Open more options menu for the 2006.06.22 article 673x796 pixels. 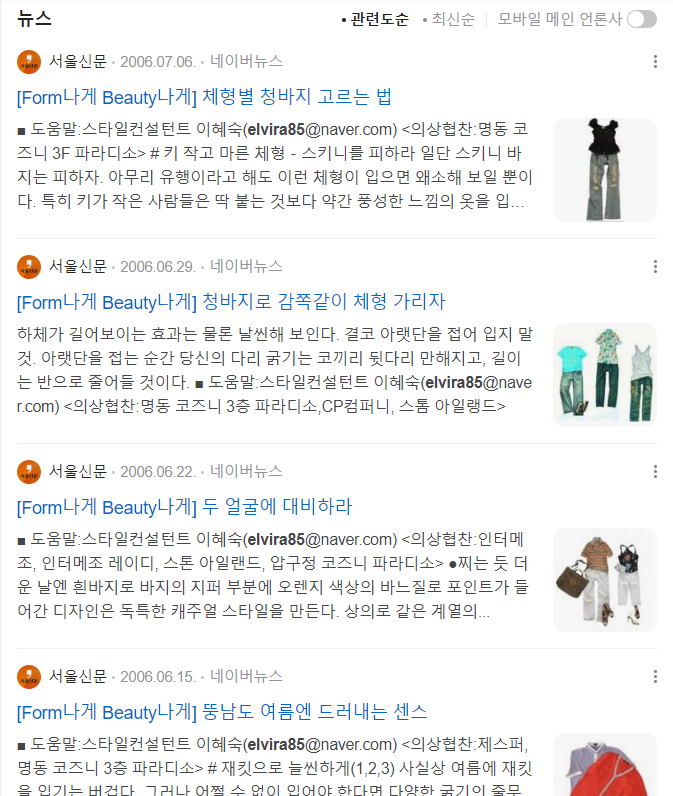655,472
